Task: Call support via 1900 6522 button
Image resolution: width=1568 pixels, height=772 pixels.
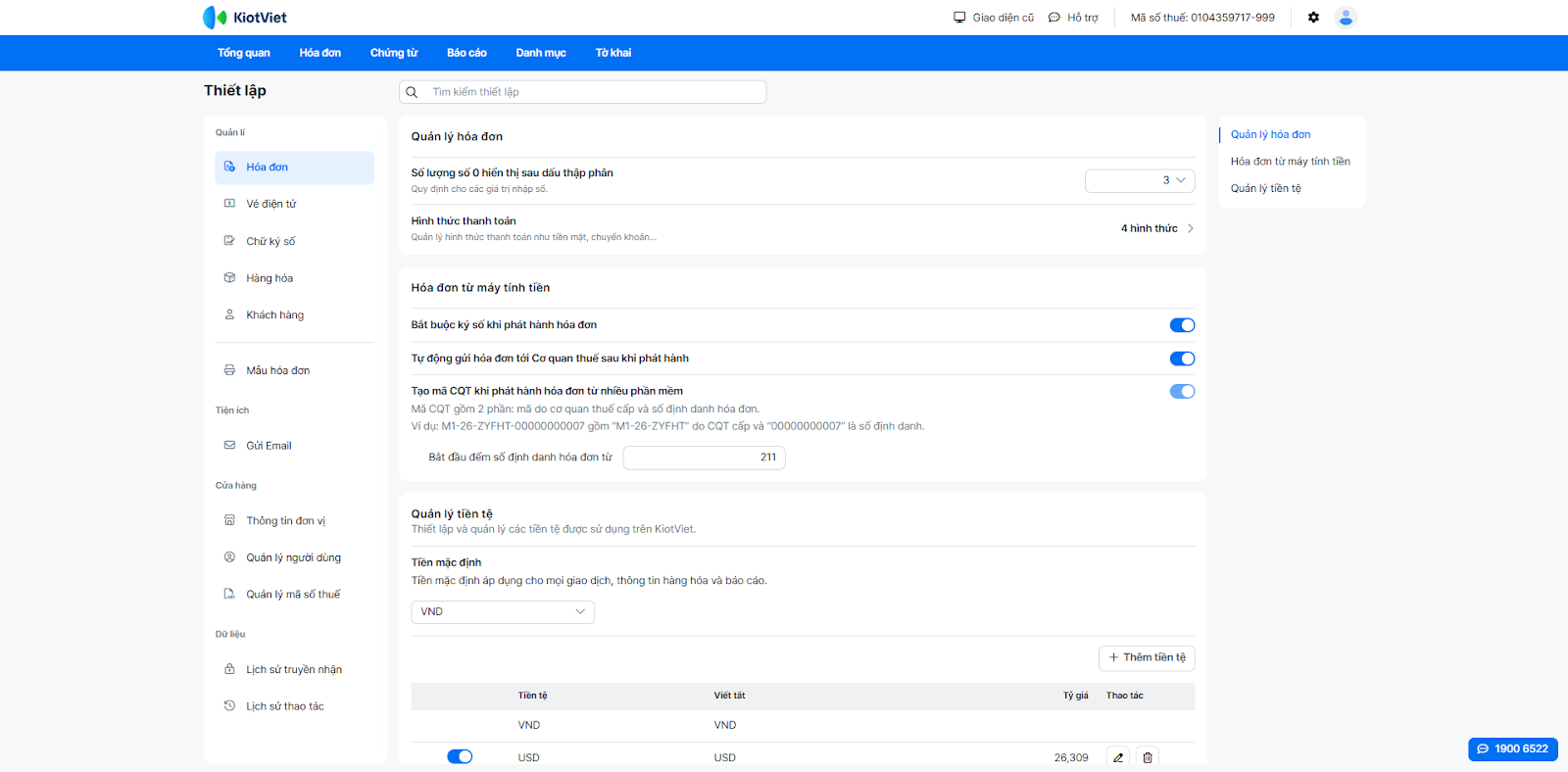Action: (1512, 748)
